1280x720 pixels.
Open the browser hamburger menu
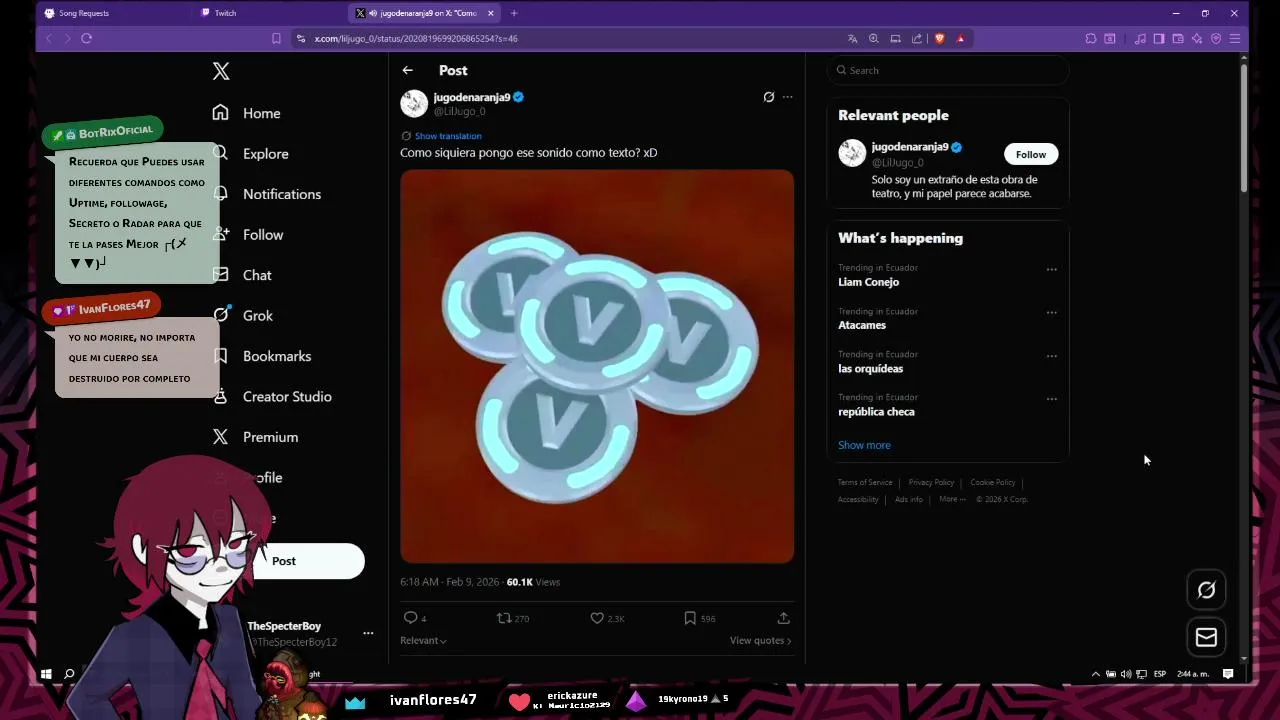tap(1235, 38)
